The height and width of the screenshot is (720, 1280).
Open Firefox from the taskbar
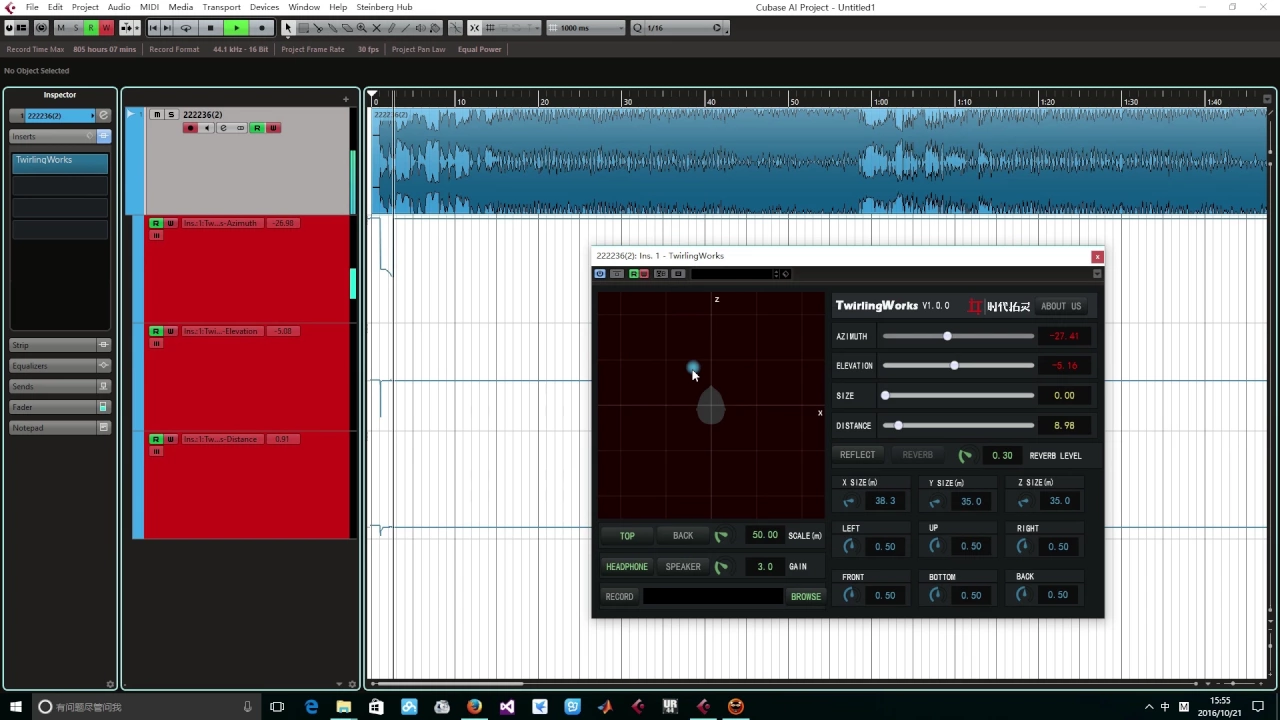point(474,707)
